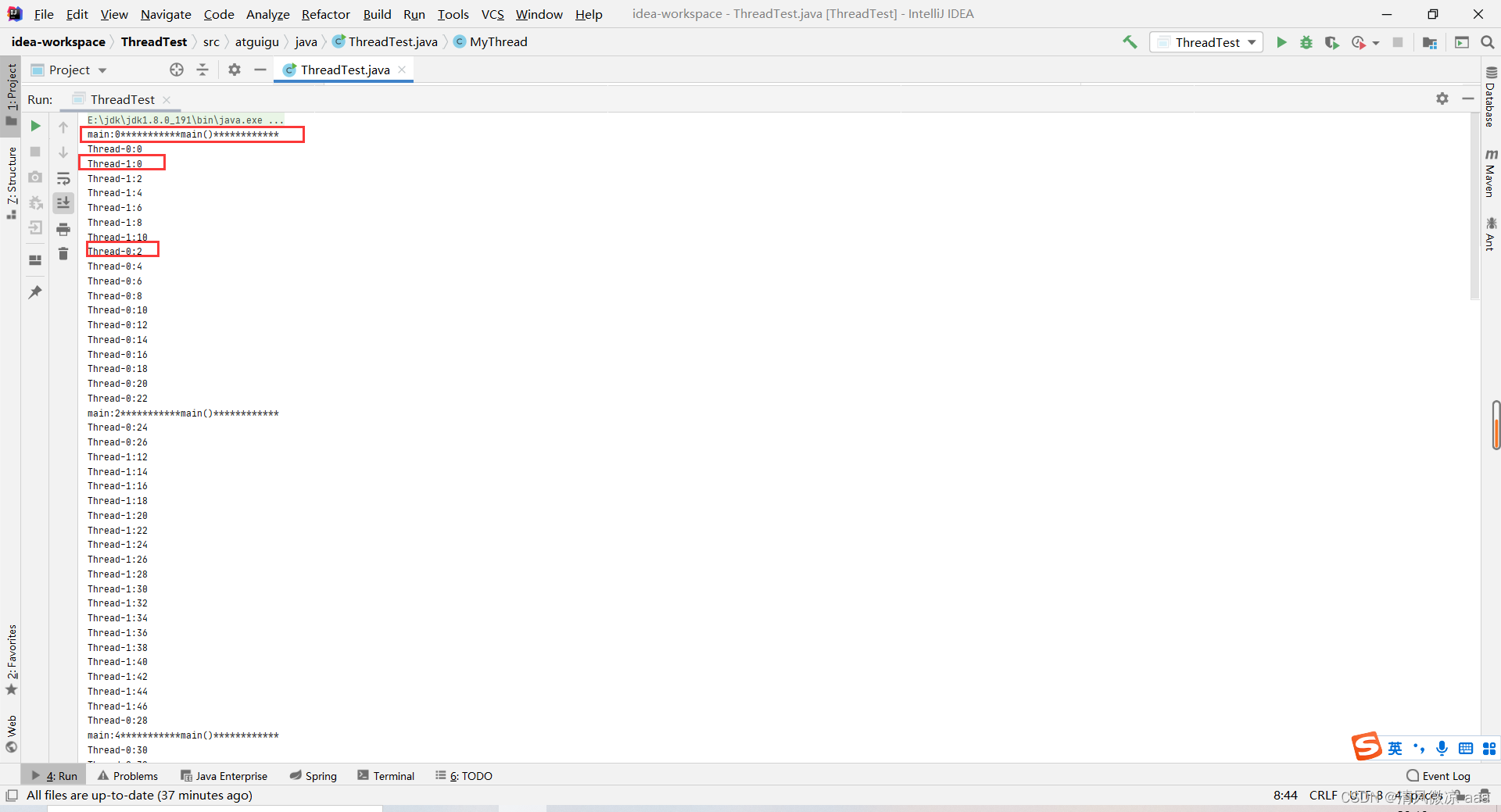Open the Refactor menu
The height and width of the screenshot is (812, 1501).
coord(326,14)
